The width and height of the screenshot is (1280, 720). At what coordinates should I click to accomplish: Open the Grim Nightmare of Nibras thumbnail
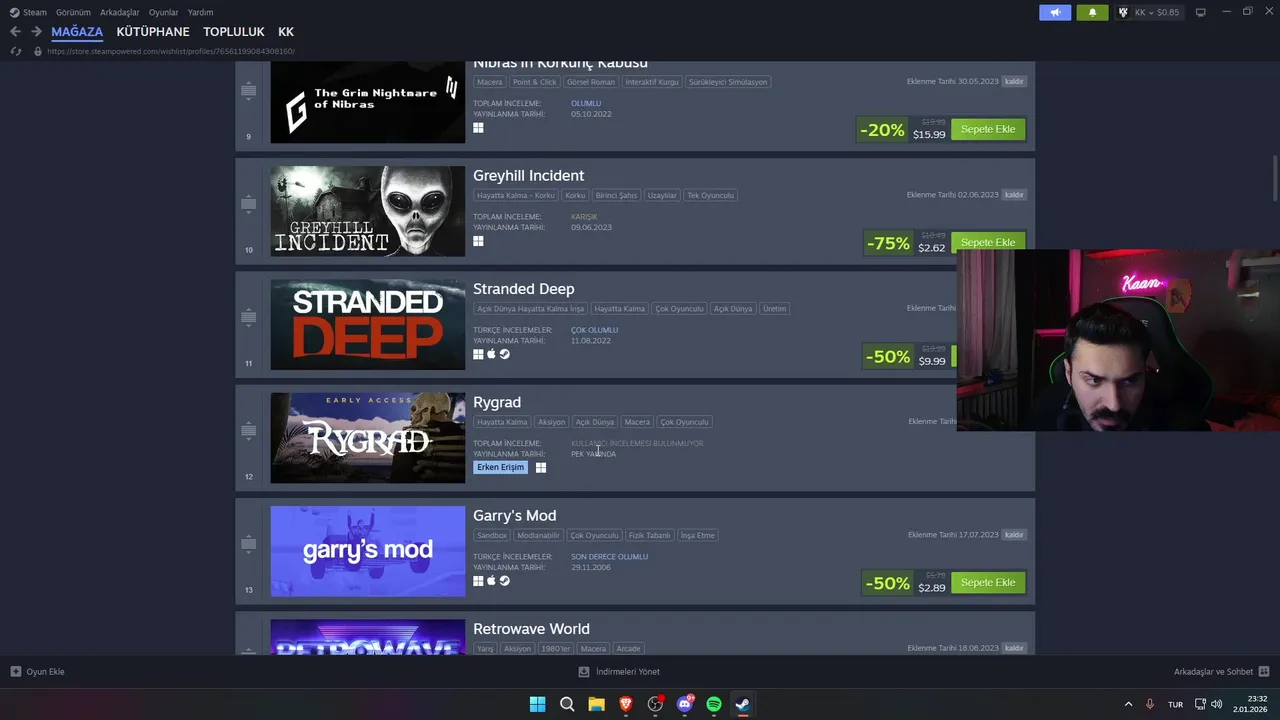368,103
